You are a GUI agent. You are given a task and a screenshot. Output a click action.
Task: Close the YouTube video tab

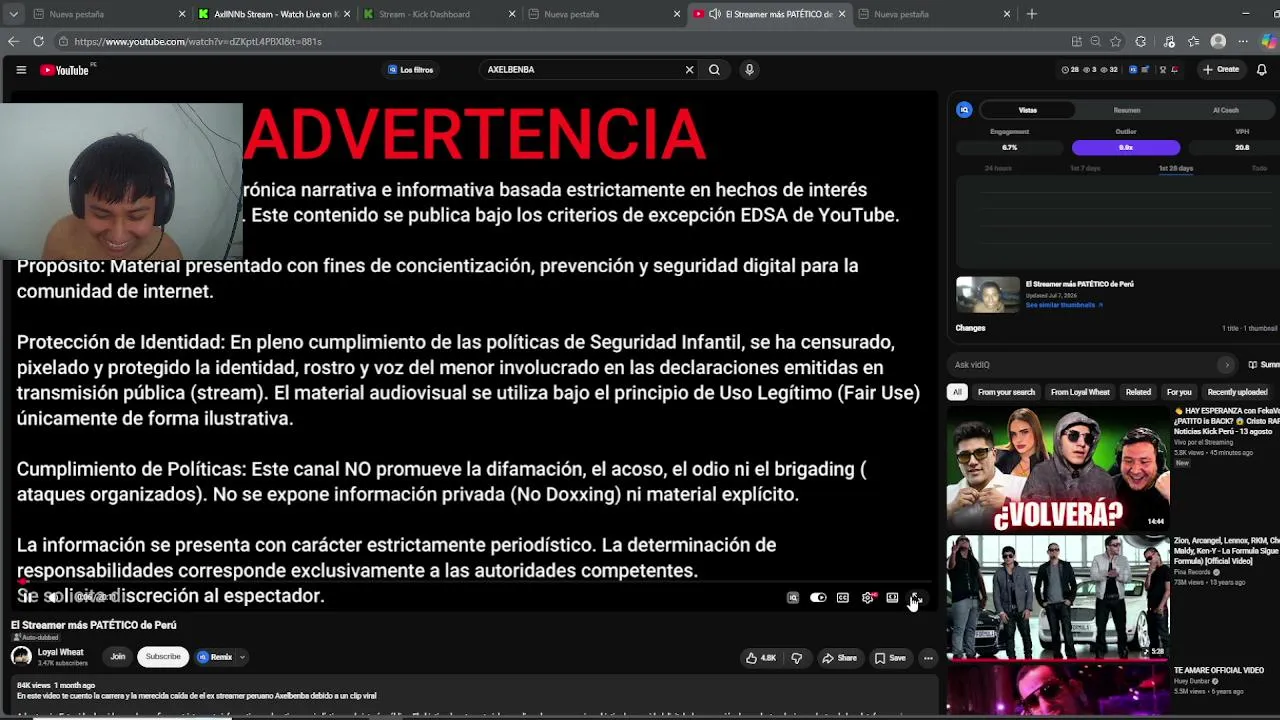(x=842, y=14)
